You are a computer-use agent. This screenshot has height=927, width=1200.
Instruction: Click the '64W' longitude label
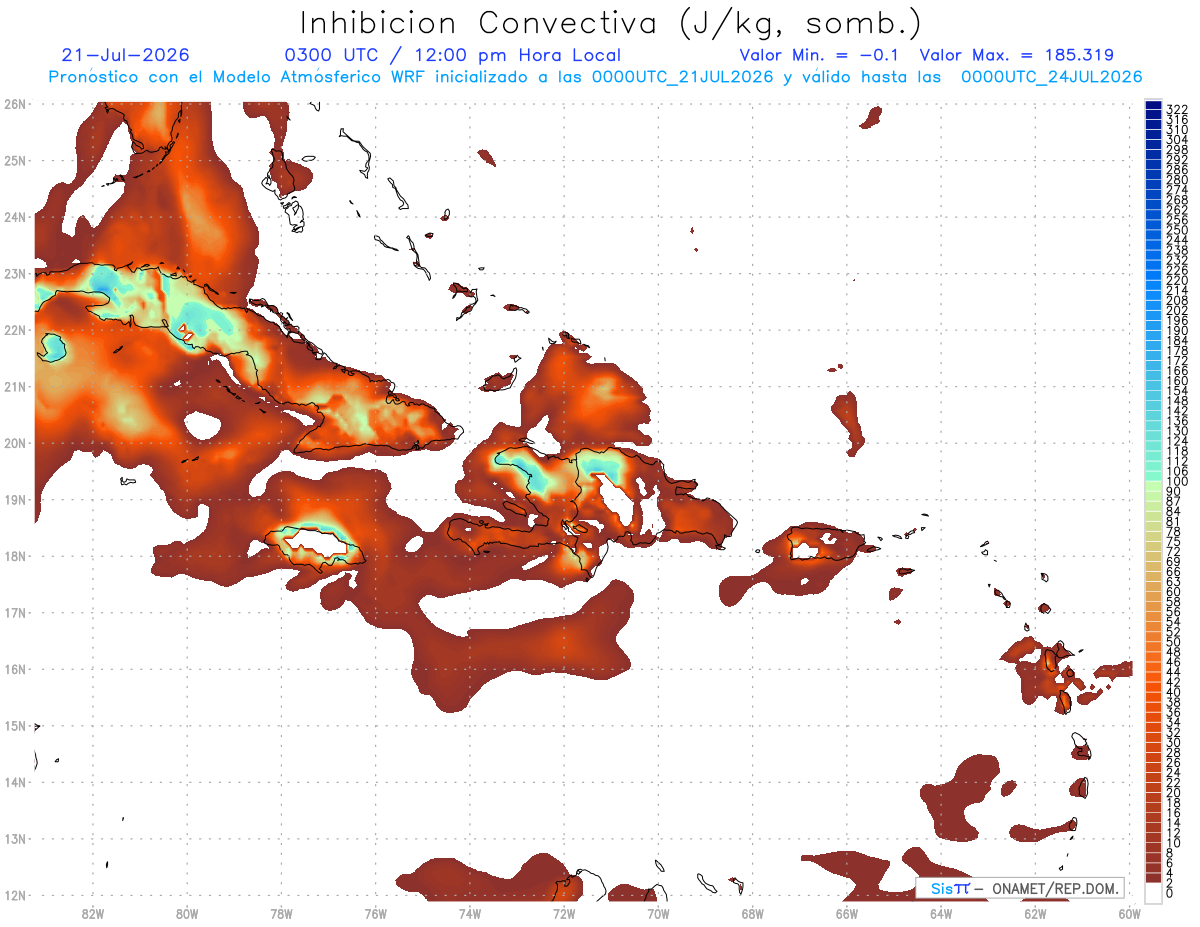pos(941,912)
